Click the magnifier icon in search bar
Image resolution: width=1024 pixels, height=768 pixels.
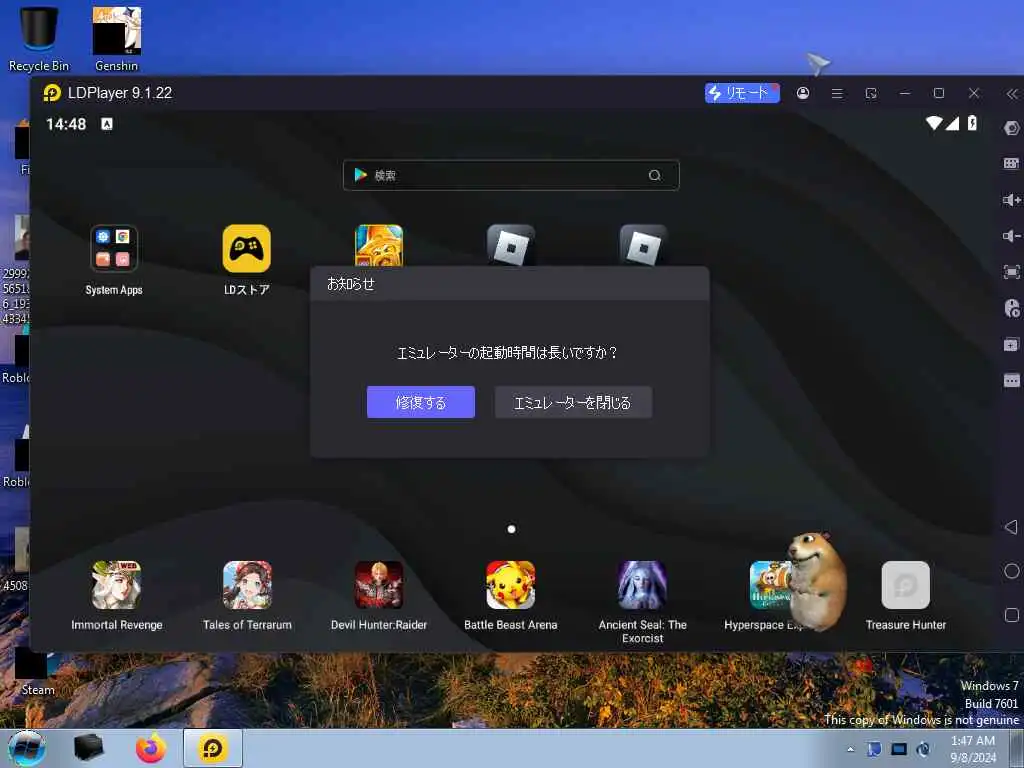[654, 175]
